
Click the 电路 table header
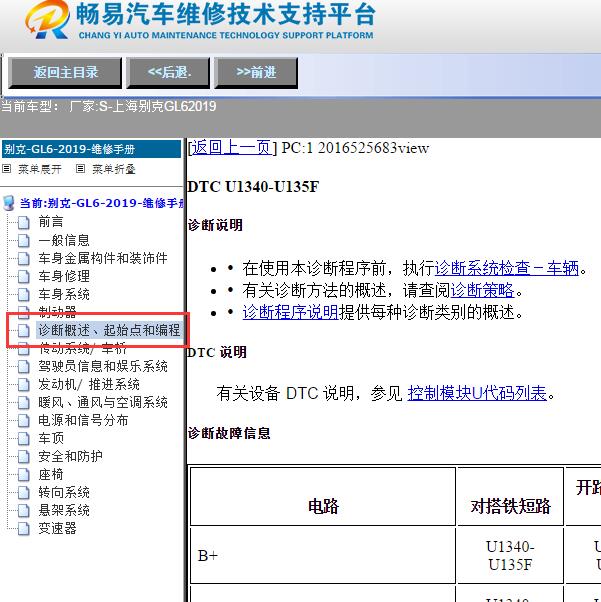[x=323, y=497]
